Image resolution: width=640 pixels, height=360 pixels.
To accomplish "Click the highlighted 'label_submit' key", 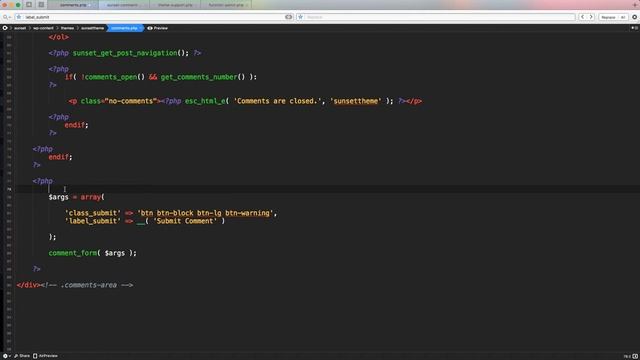I will pos(93,221).
